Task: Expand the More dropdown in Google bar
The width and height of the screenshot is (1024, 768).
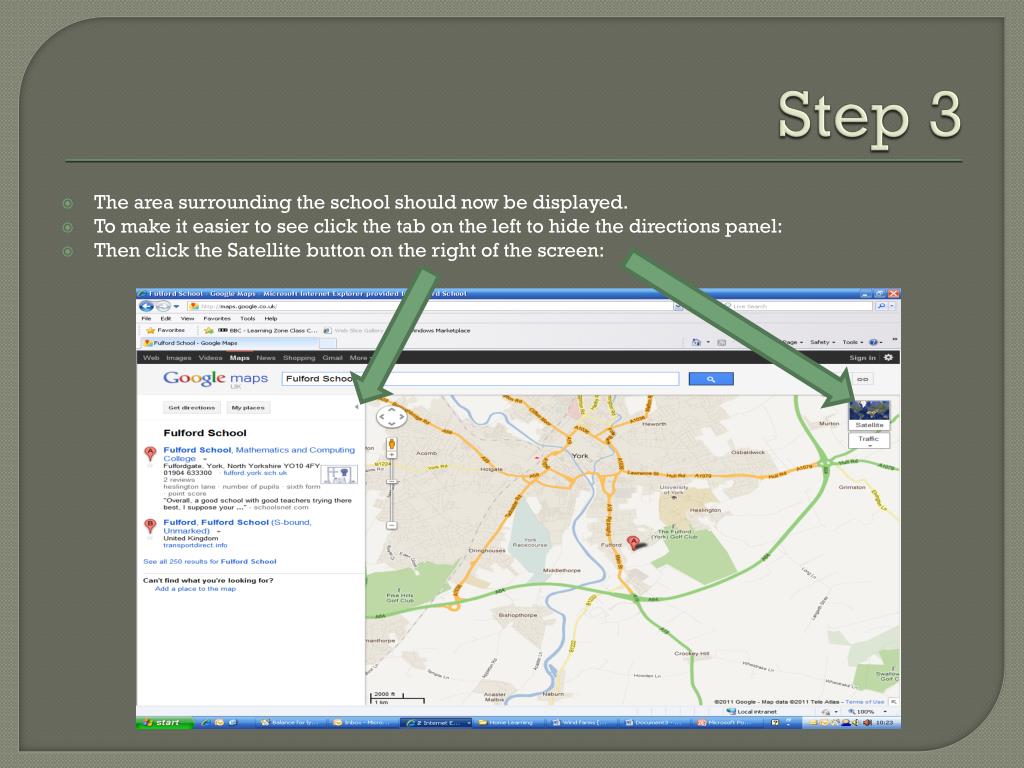Action: pyautogui.click(x=360, y=358)
